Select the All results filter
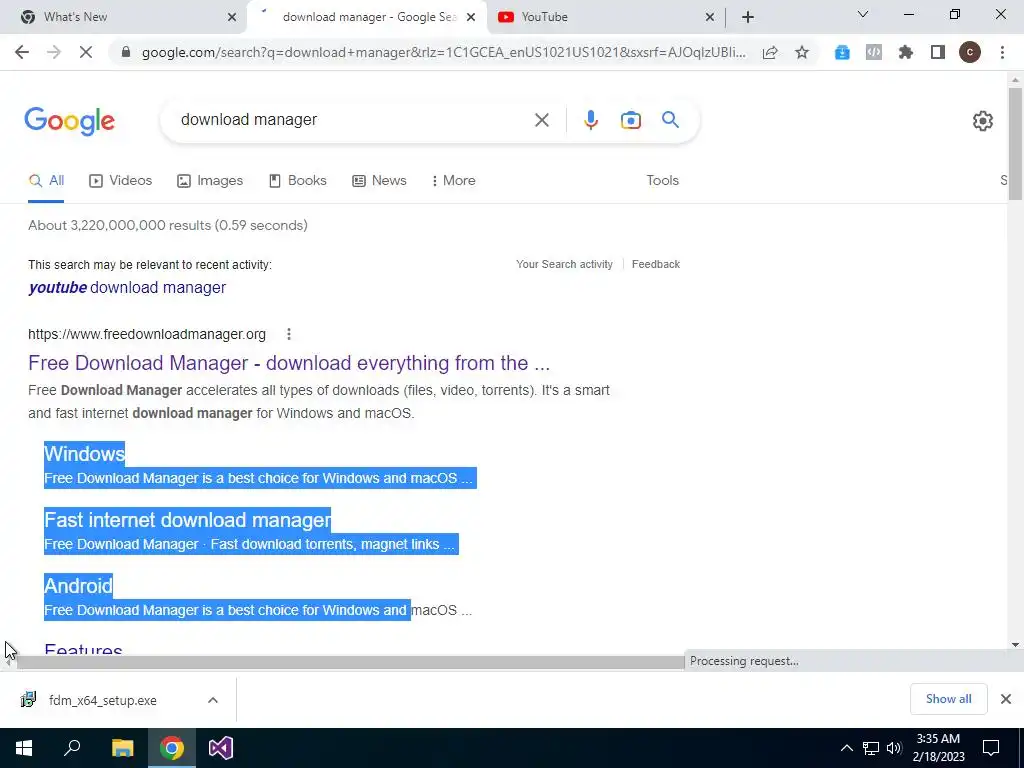1024x768 pixels. click(46, 181)
